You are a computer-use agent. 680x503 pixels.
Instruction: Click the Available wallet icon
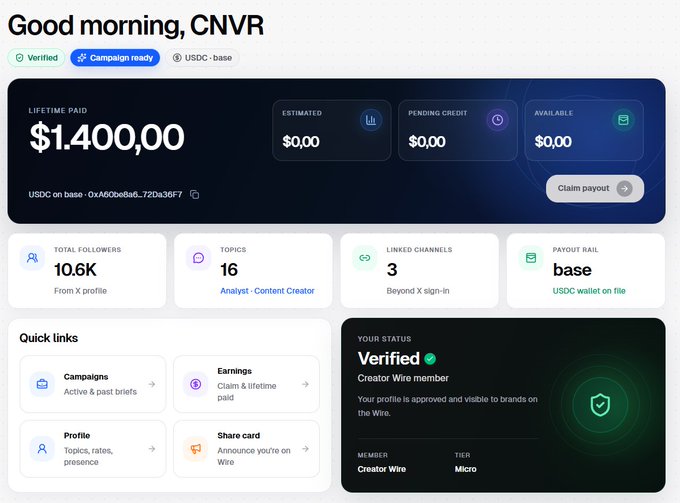point(623,120)
